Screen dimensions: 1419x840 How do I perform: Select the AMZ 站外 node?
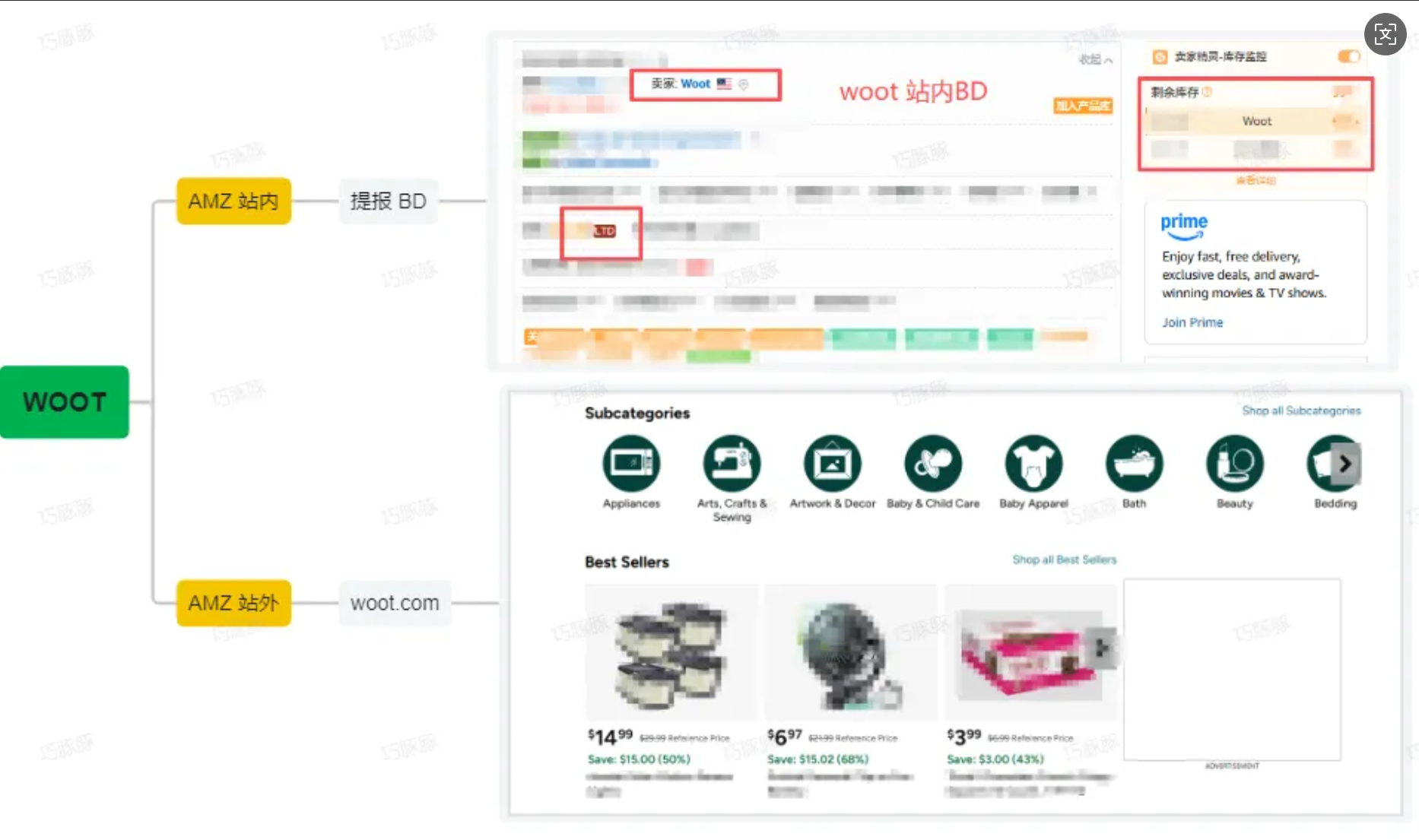tap(233, 603)
